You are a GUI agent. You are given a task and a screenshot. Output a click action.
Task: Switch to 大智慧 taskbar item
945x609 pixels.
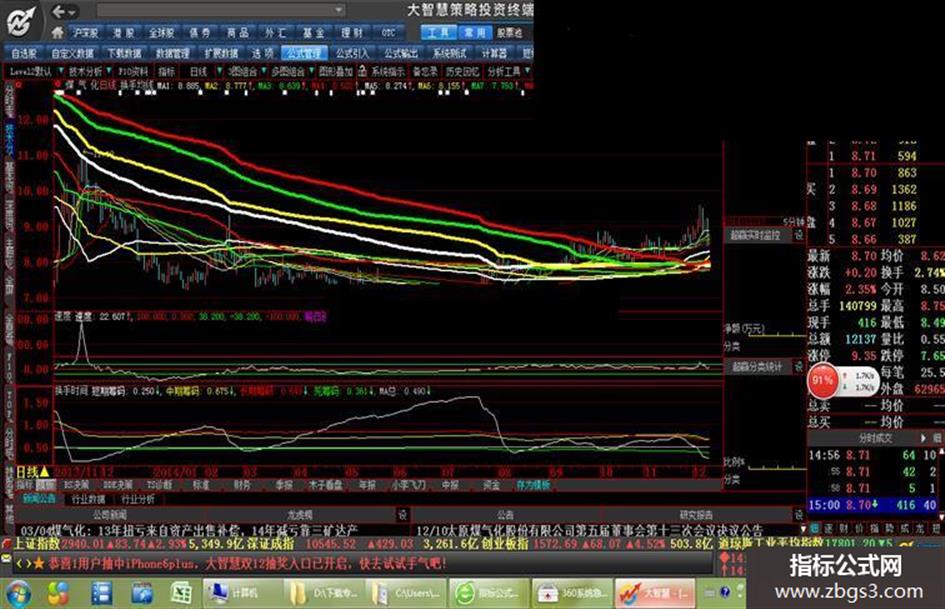coord(655,593)
